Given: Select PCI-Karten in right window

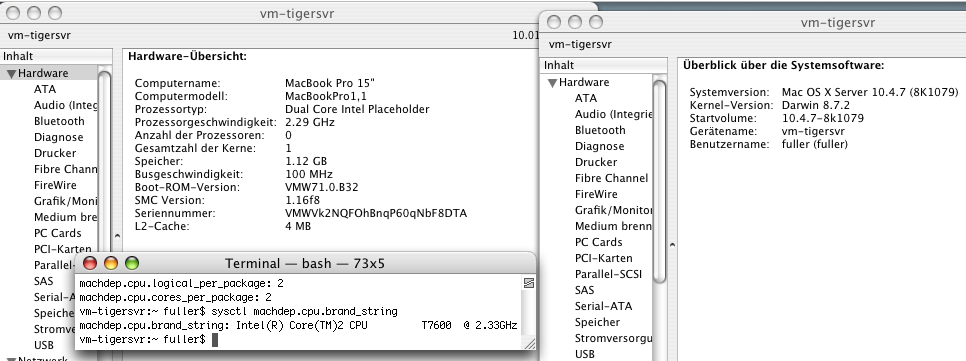Looking at the screenshot, I should [x=604, y=258].
